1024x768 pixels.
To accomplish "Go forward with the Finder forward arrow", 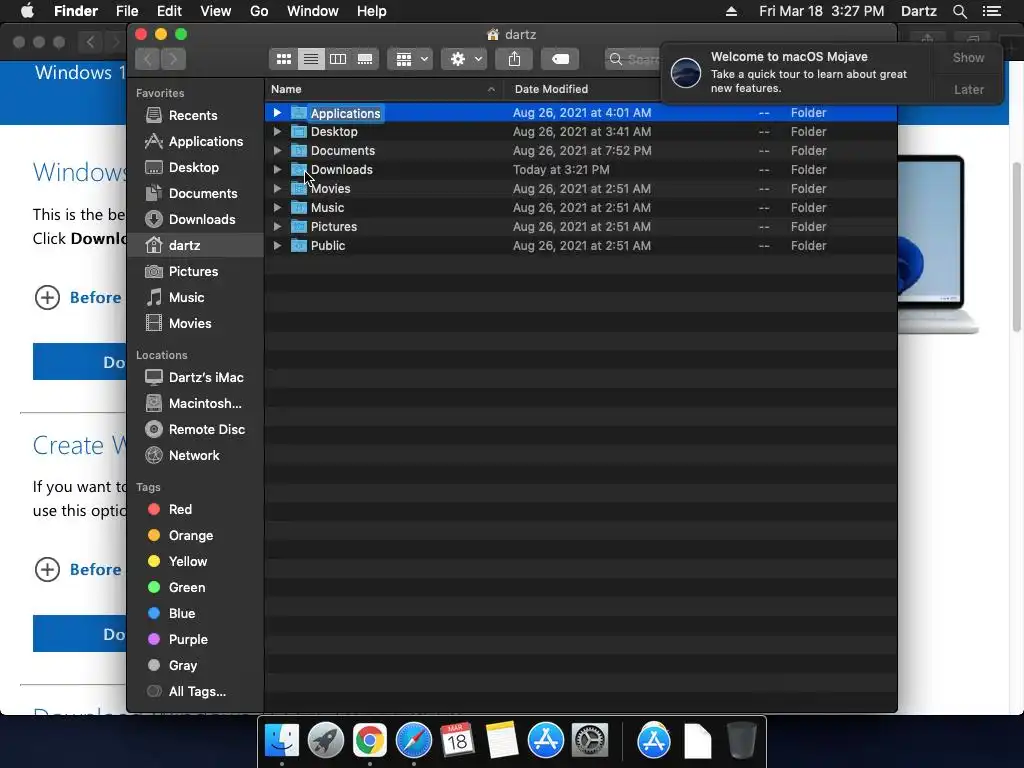I will (173, 59).
